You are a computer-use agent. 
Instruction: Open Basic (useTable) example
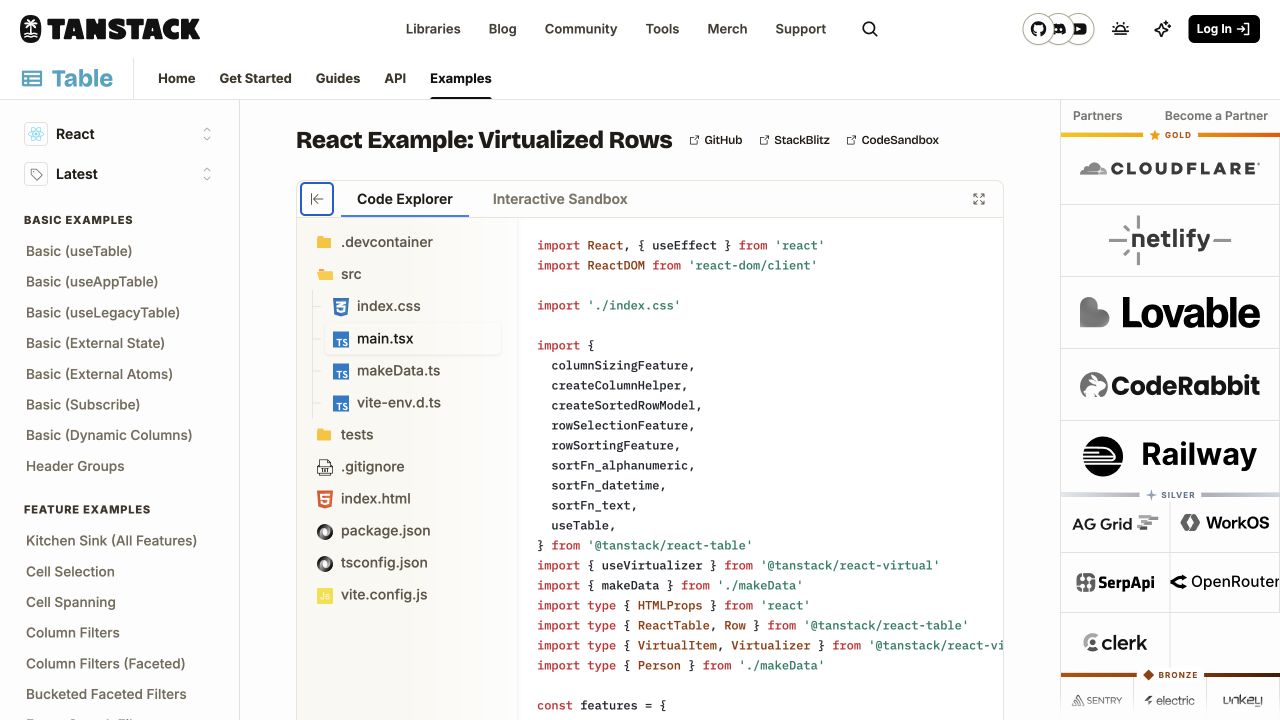[x=79, y=251]
